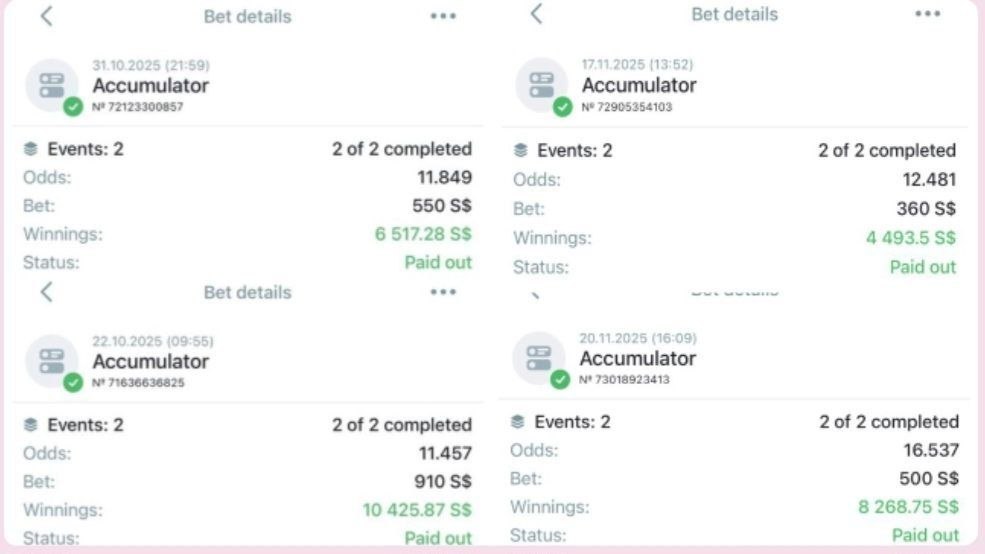Tap accumulator icon of bet 73018923413
This screenshot has height=554, width=985.
coord(539,359)
